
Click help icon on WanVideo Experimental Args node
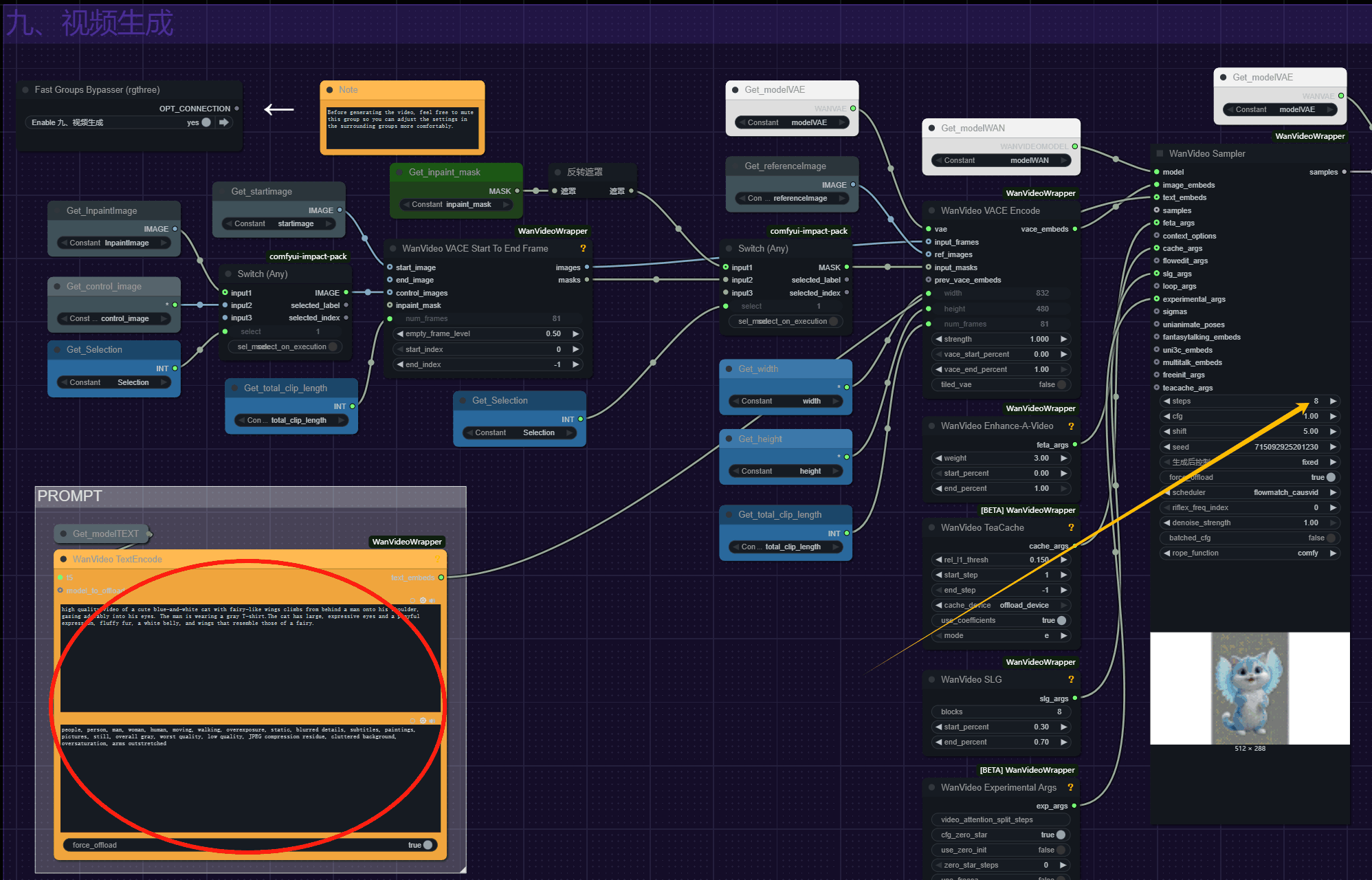[x=1070, y=787]
